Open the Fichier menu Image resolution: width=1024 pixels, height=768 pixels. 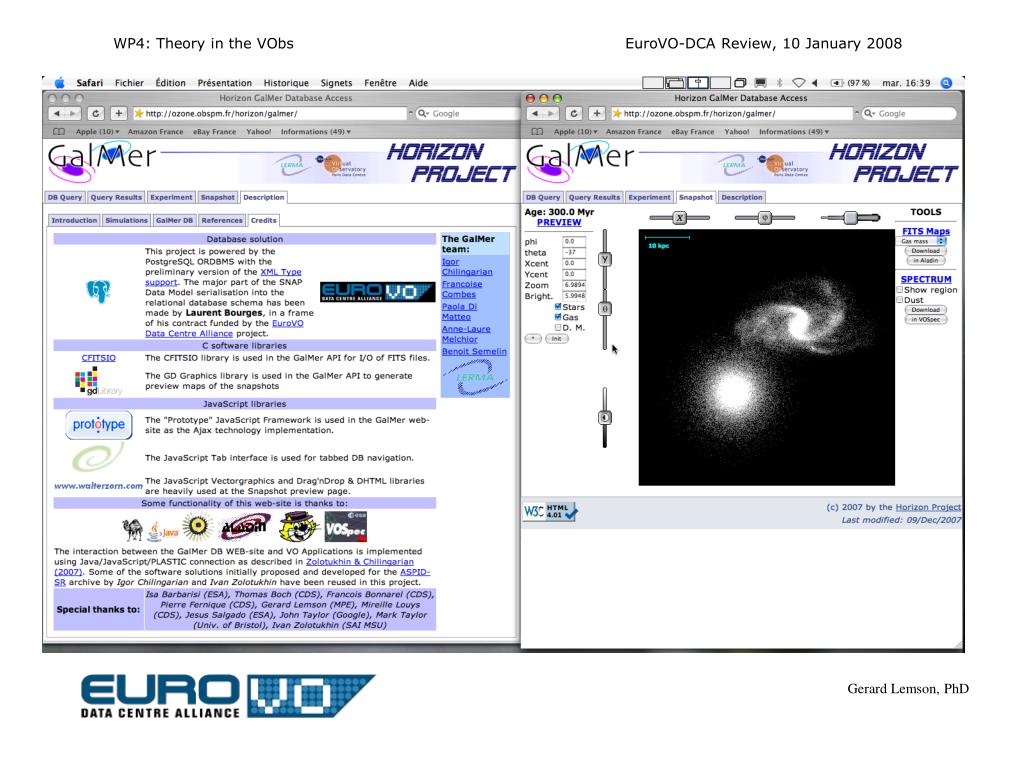[x=129, y=83]
